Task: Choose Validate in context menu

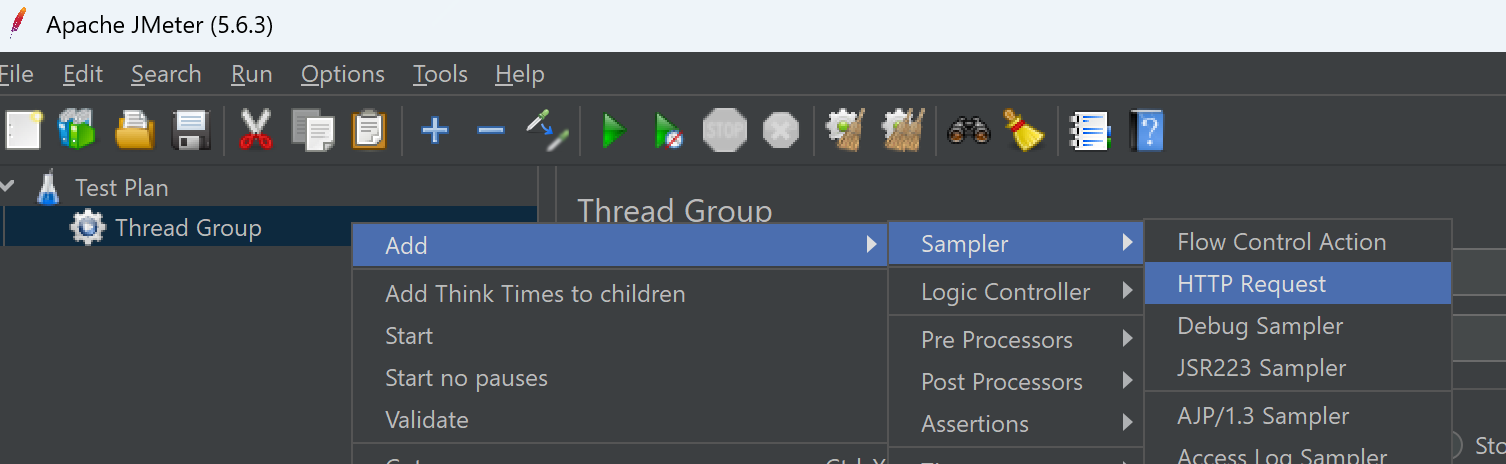Action: pyautogui.click(x=427, y=420)
